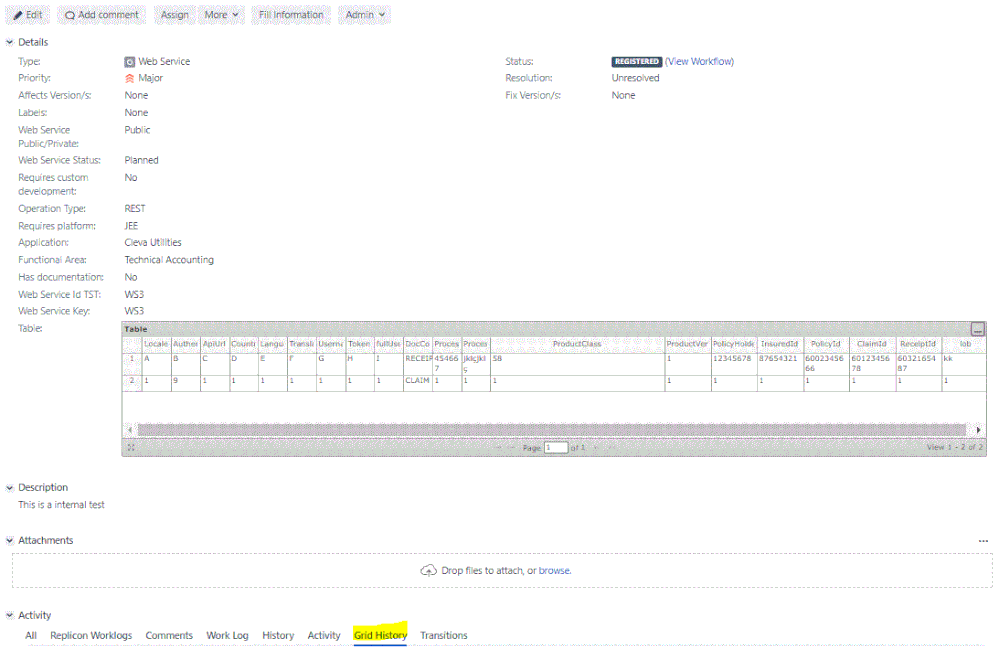Click the REGISTERED status badge
The image size is (999, 649).
click(x=636, y=62)
